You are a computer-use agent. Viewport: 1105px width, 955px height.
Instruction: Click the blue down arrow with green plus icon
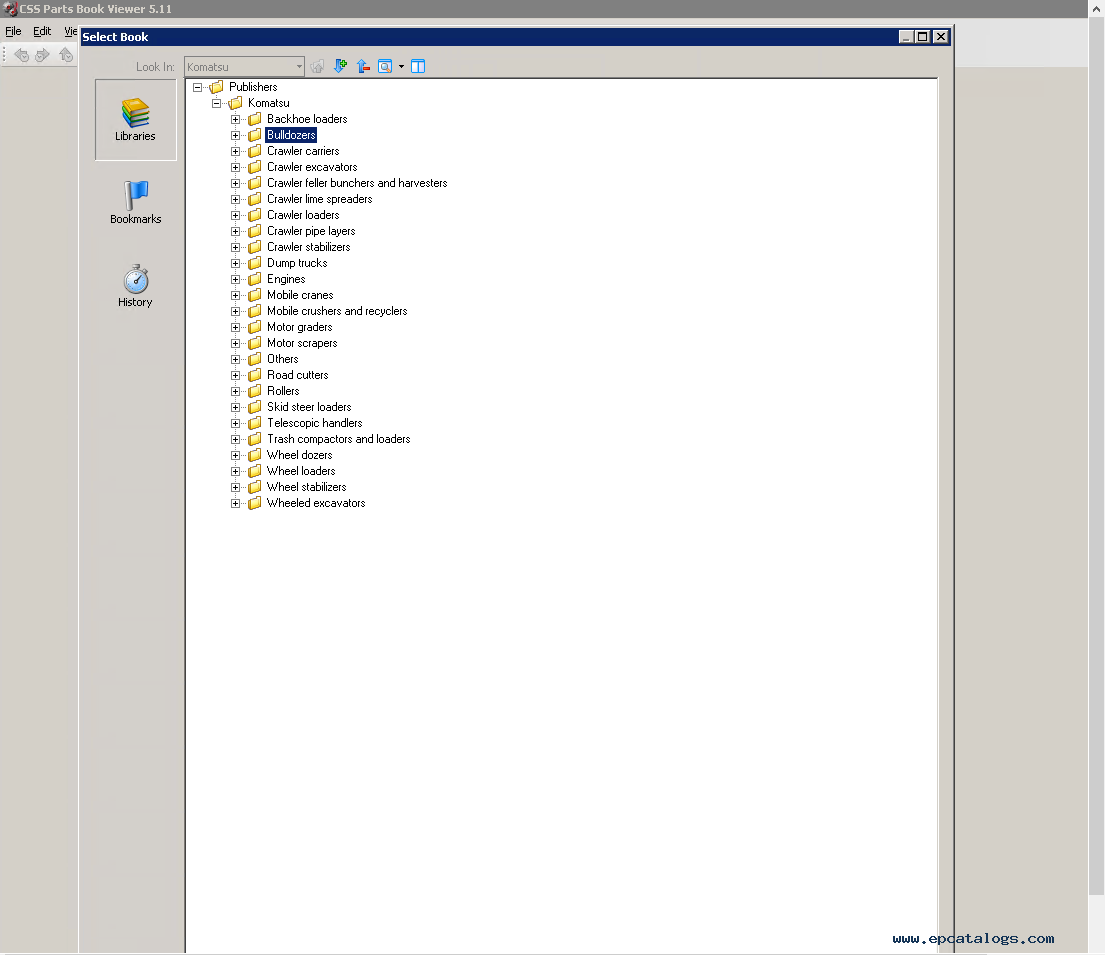tap(340, 66)
